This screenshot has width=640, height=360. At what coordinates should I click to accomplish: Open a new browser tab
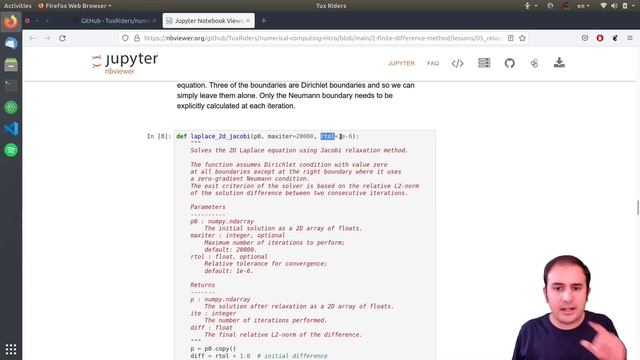tap(264, 20)
